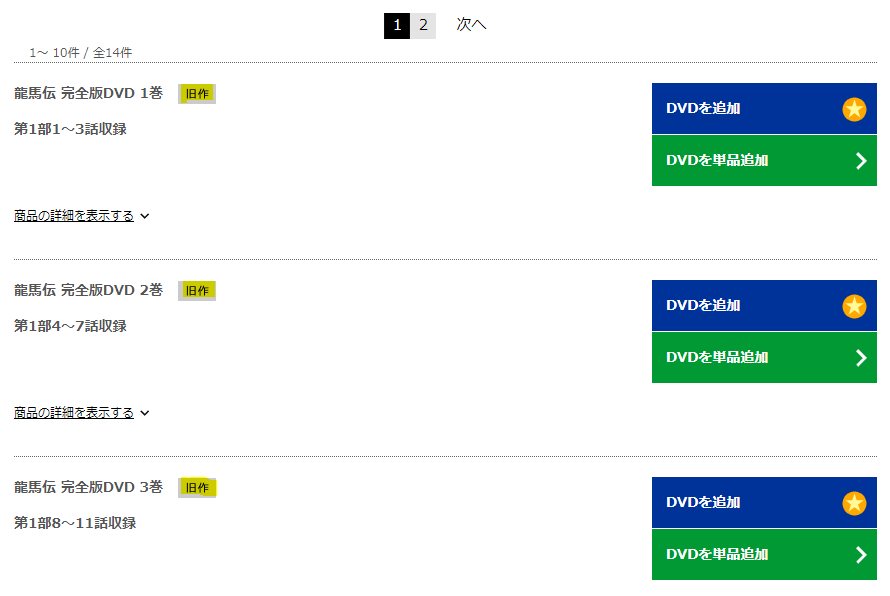Show 商品の詳細を表示する for 1巻
Viewport: 890px width, 596px height.
pos(74,216)
